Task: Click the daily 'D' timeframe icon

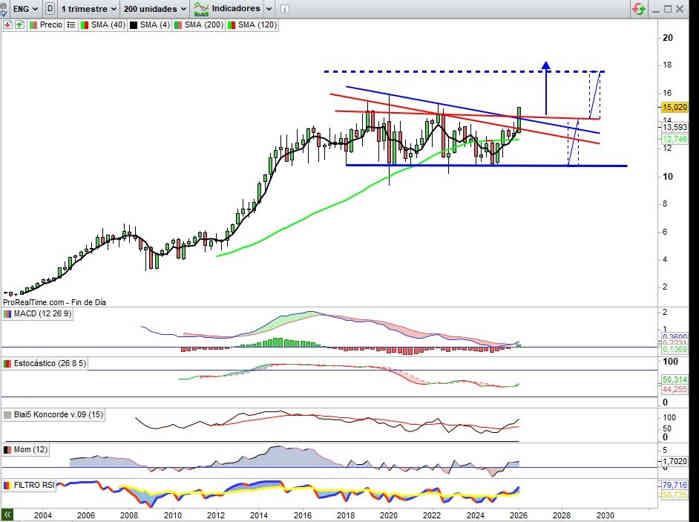Action: [x=50, y=8]
